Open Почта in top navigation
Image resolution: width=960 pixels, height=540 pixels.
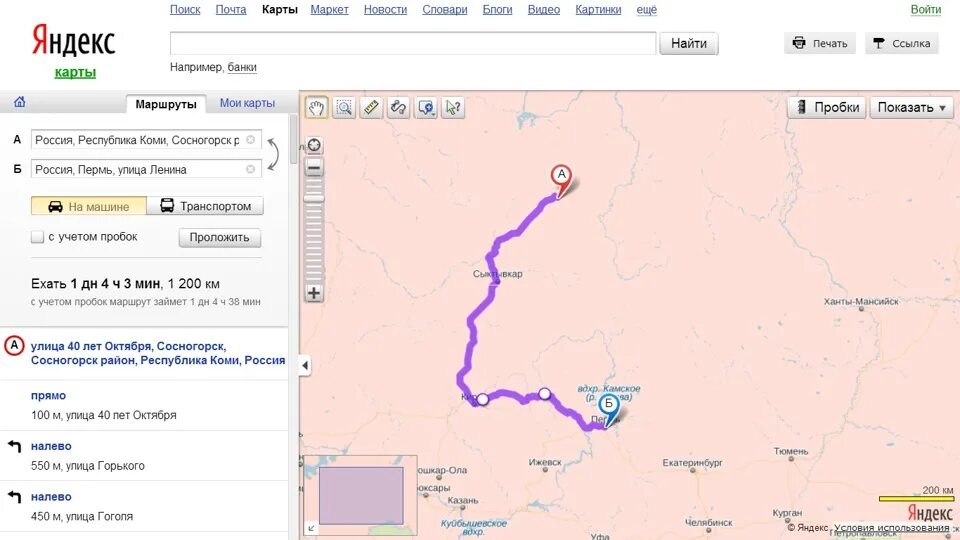click(x=231, y=10)
